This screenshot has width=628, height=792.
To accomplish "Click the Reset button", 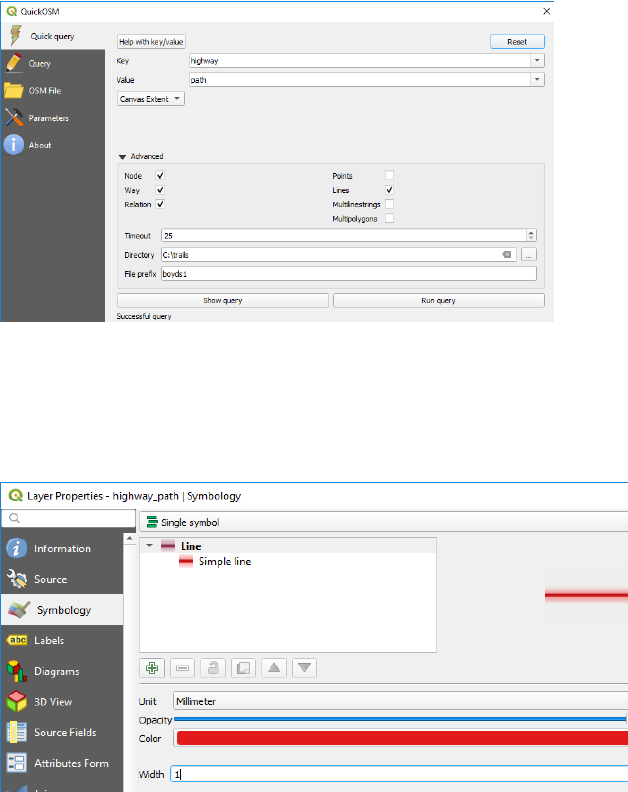I will point(517,42).
